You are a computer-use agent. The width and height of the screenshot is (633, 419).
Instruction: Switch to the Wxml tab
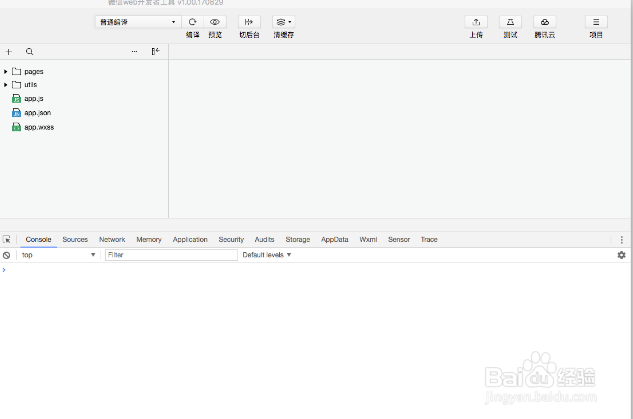[368, 239]
